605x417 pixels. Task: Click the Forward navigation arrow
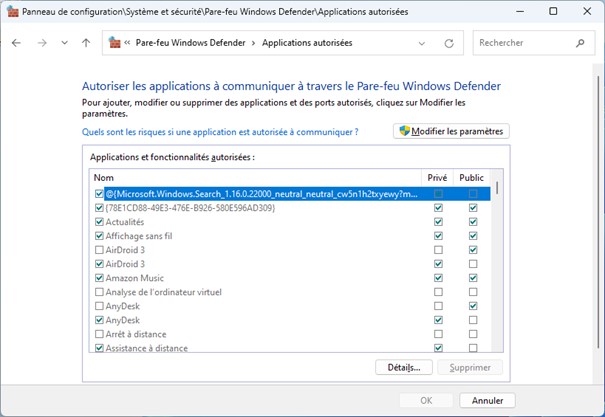[x=41, y=43]
